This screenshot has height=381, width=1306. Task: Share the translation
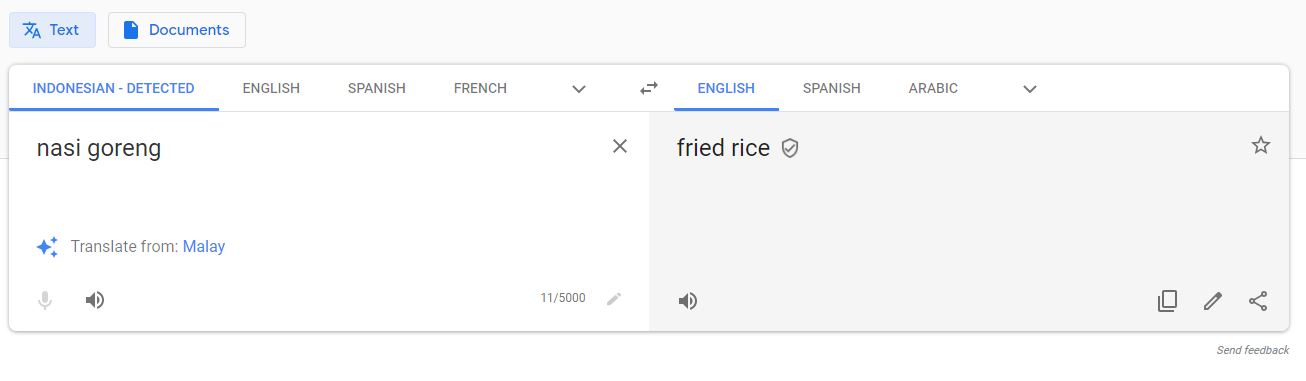(1259, 301)
